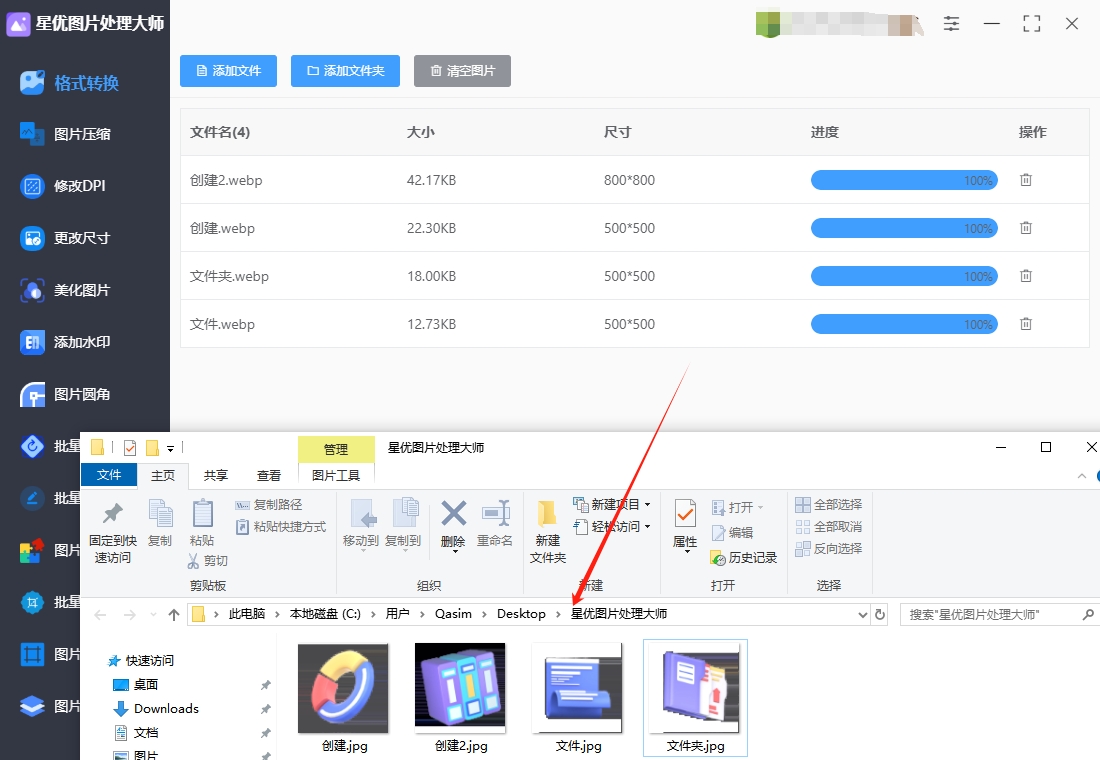Screen dimensions: 1100x760
Task: Delete the 创建2.webp row with trash icon
Action: coord(1026,180)
